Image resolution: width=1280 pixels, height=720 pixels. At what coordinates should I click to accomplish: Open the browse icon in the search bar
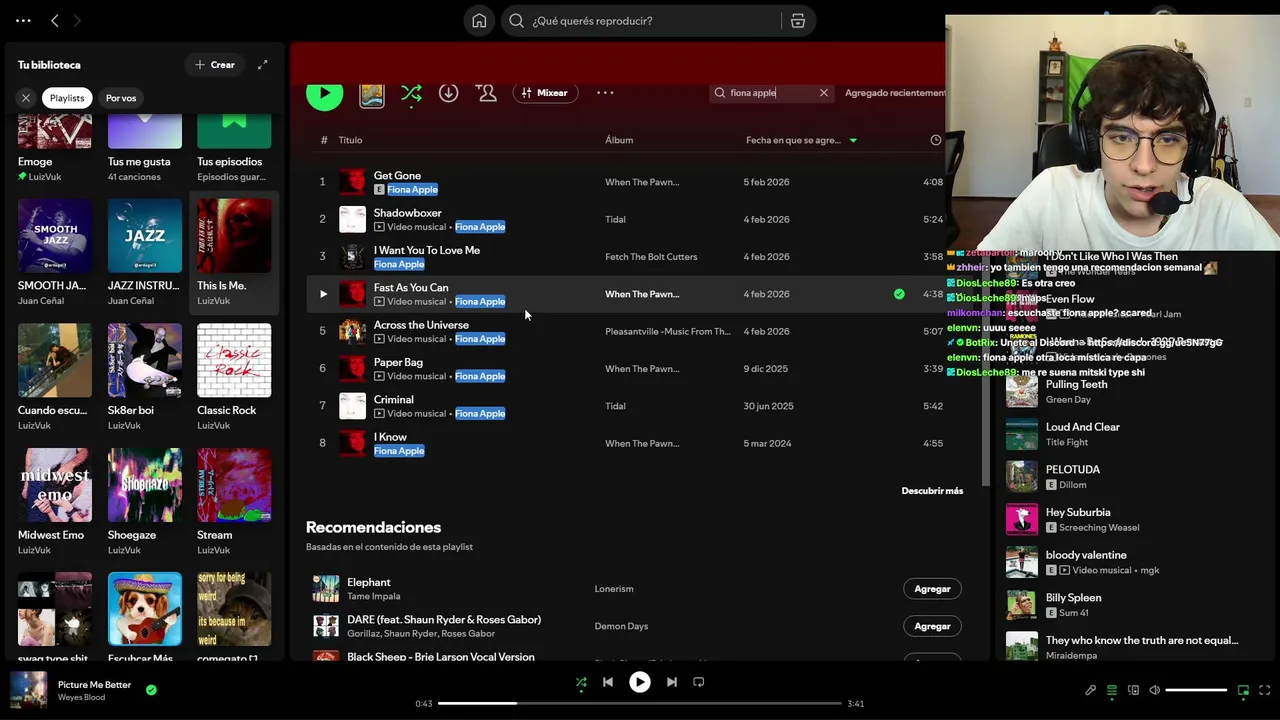tap(798, 21)
